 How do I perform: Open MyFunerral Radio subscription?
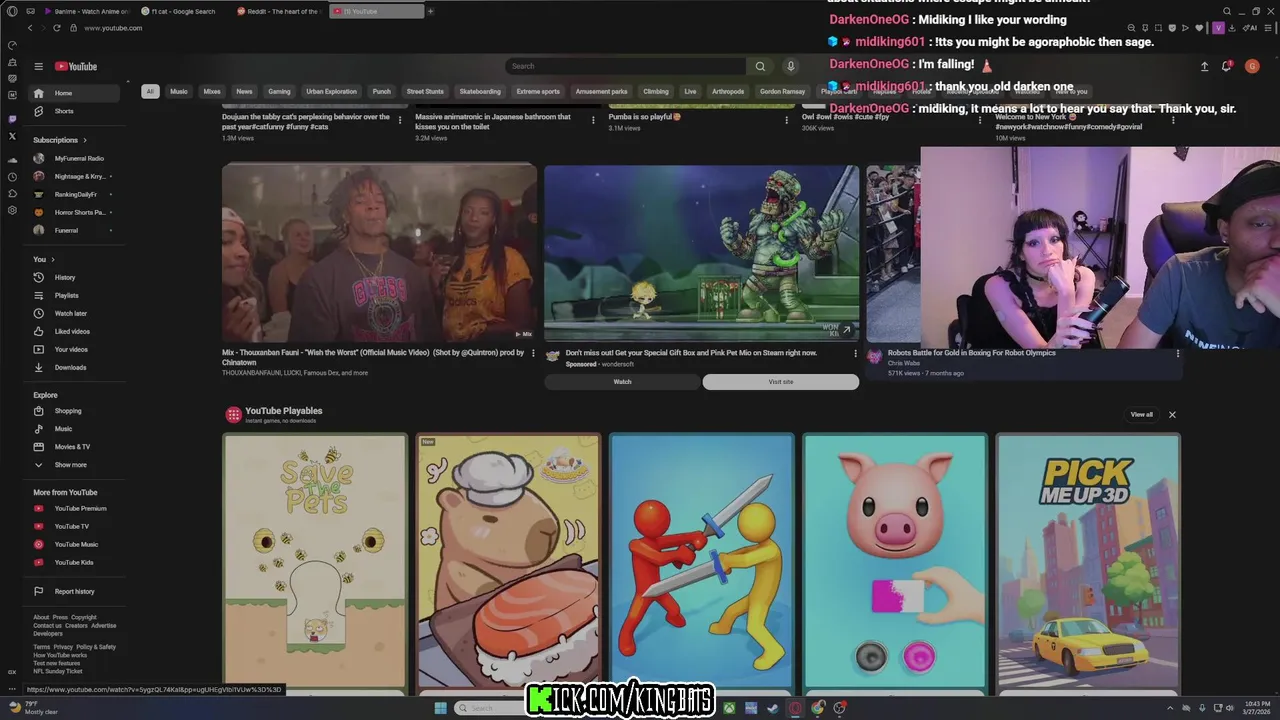click(x=74, y=158)
